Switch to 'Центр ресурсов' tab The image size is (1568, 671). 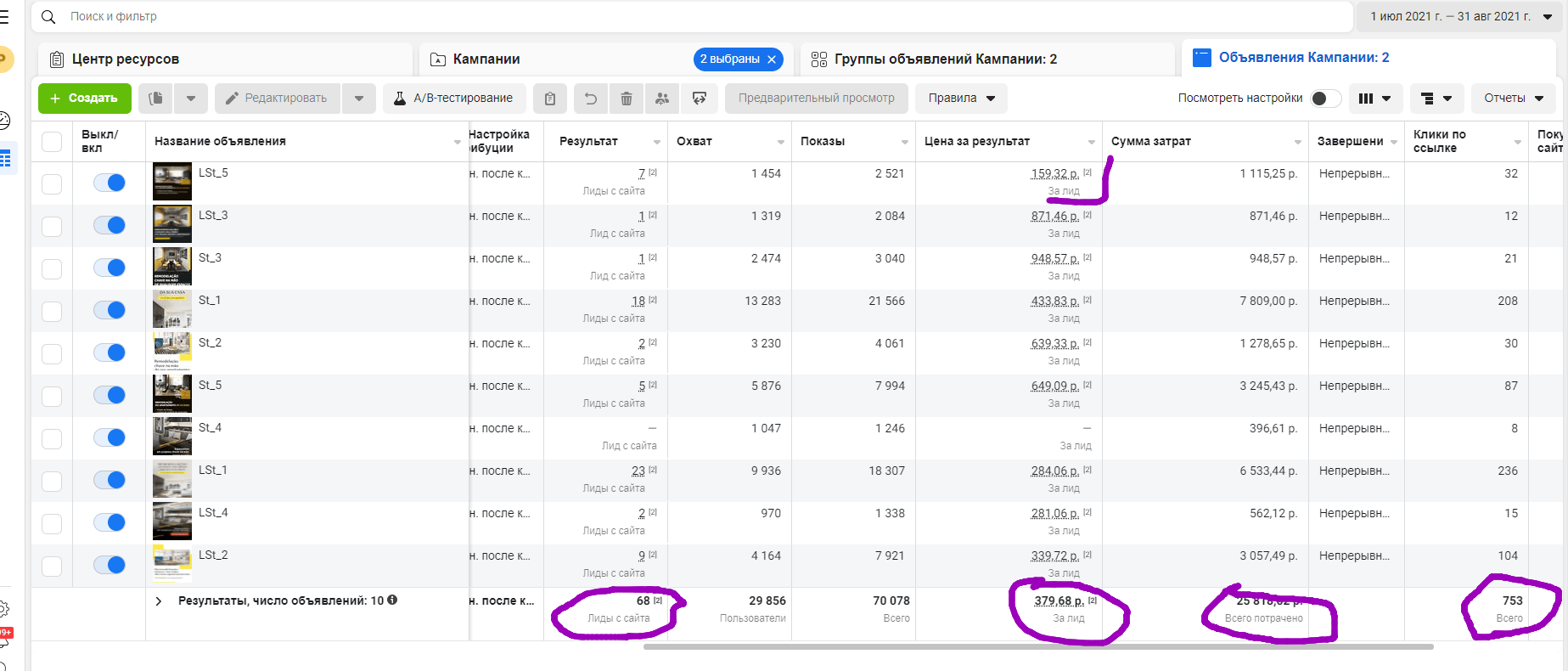click(225, 59)
